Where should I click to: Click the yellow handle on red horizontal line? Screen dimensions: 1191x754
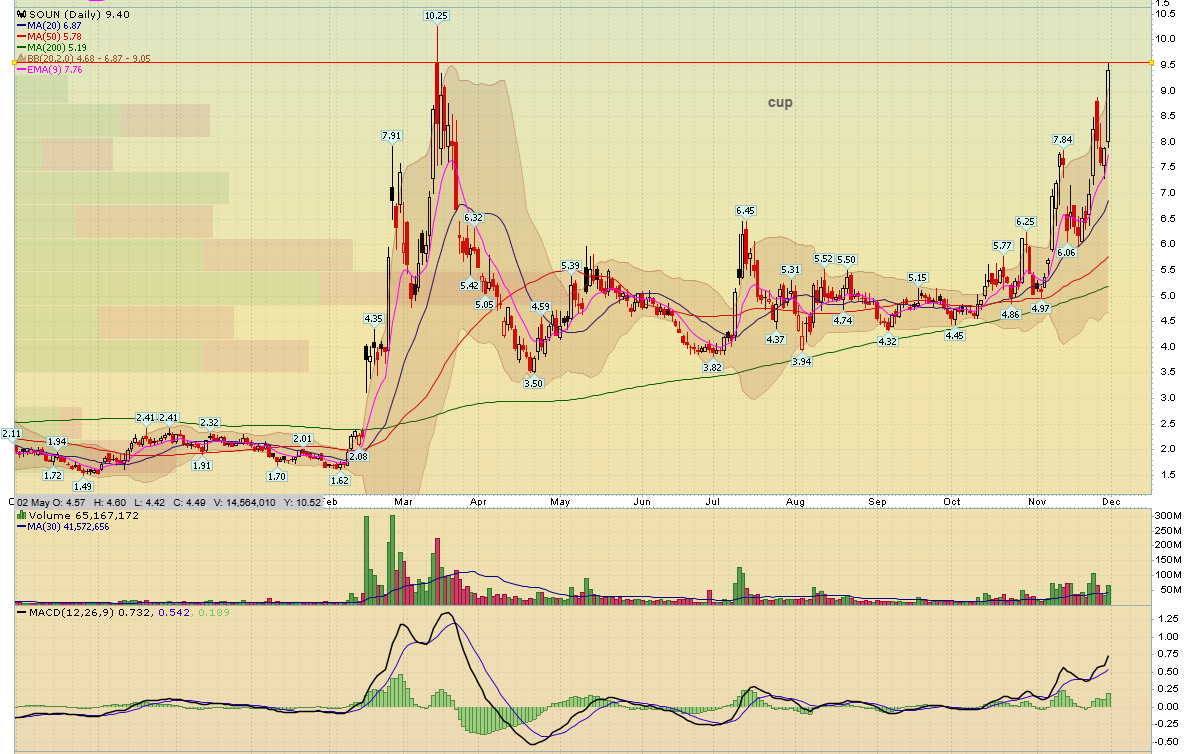tap(16, 64)
